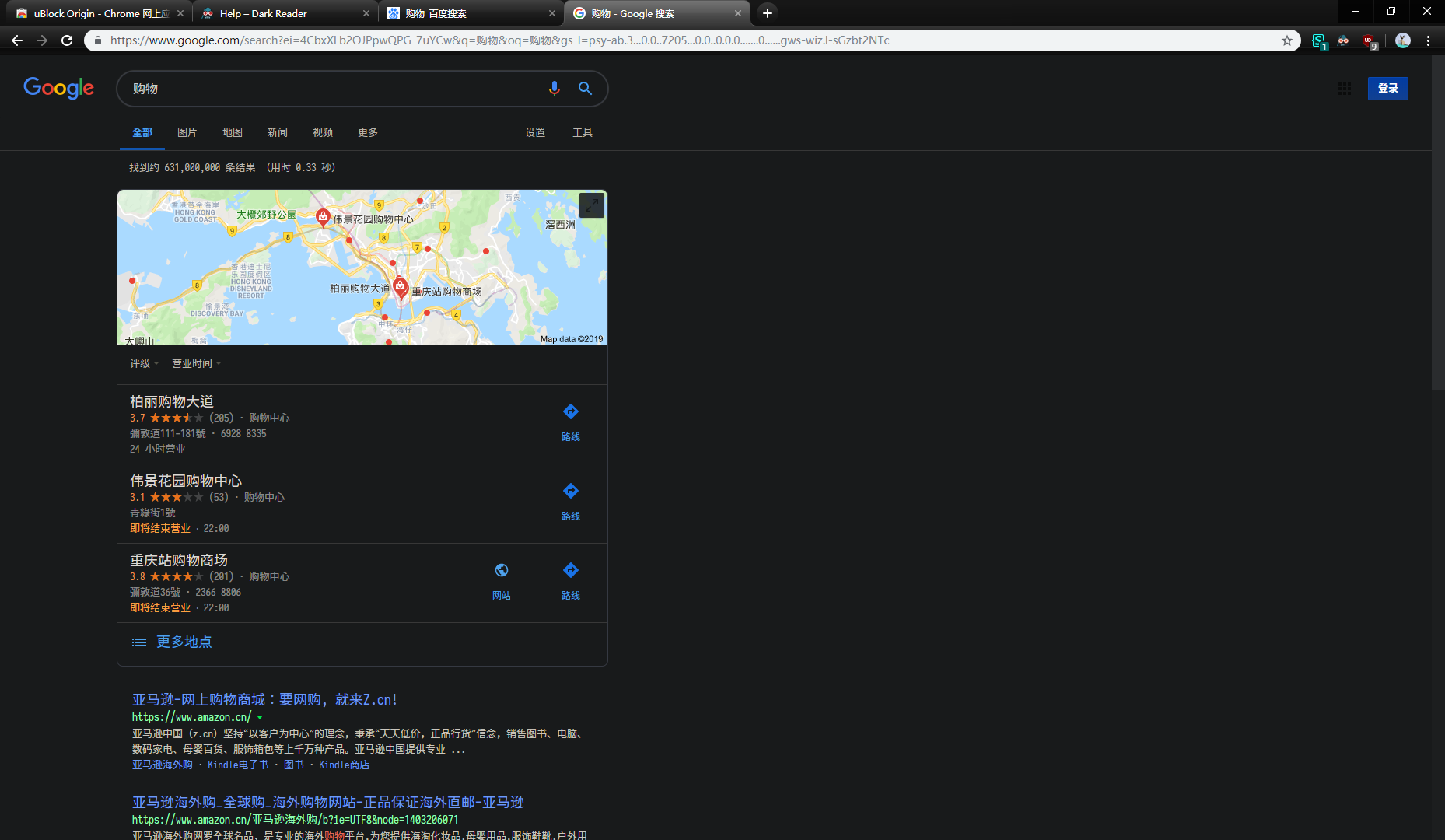The height and width of the screenshot is (840, 1445).
Task: Switch to the 新闻 news tab
Action: 278,132
